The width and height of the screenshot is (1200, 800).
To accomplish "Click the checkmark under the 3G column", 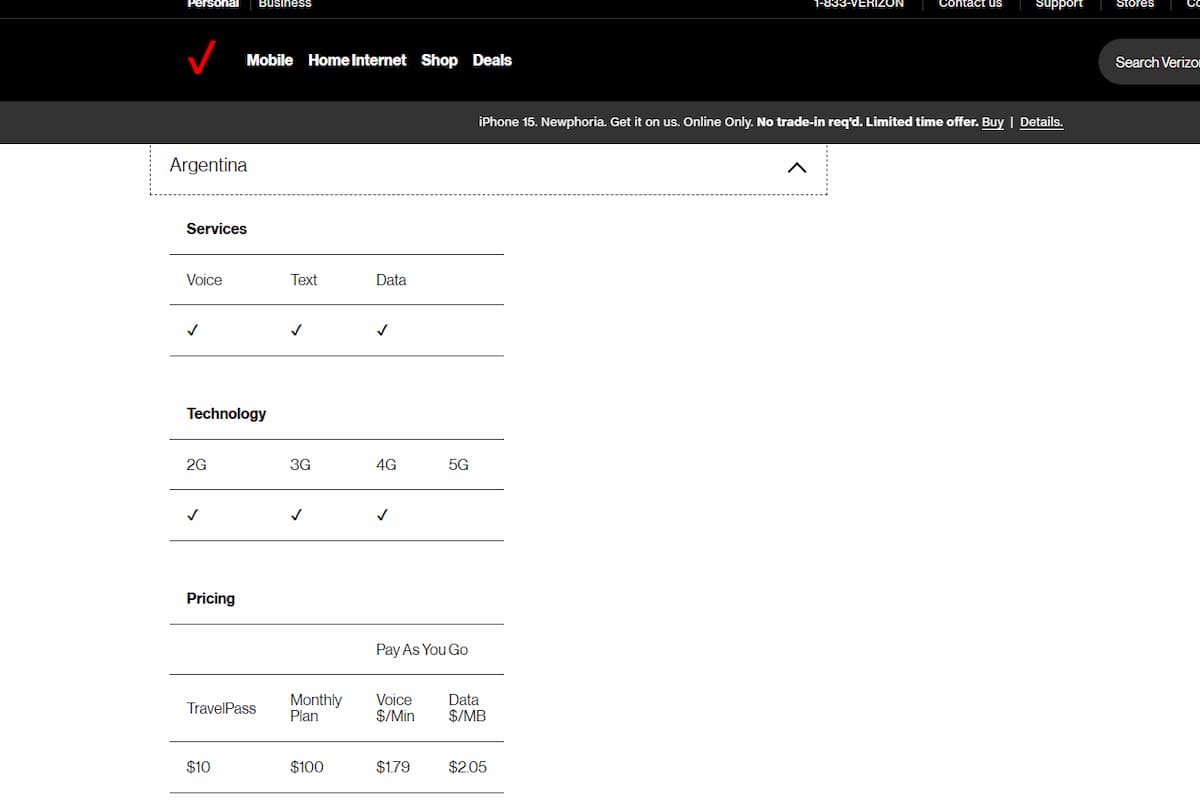I will [x=296, y=515].
